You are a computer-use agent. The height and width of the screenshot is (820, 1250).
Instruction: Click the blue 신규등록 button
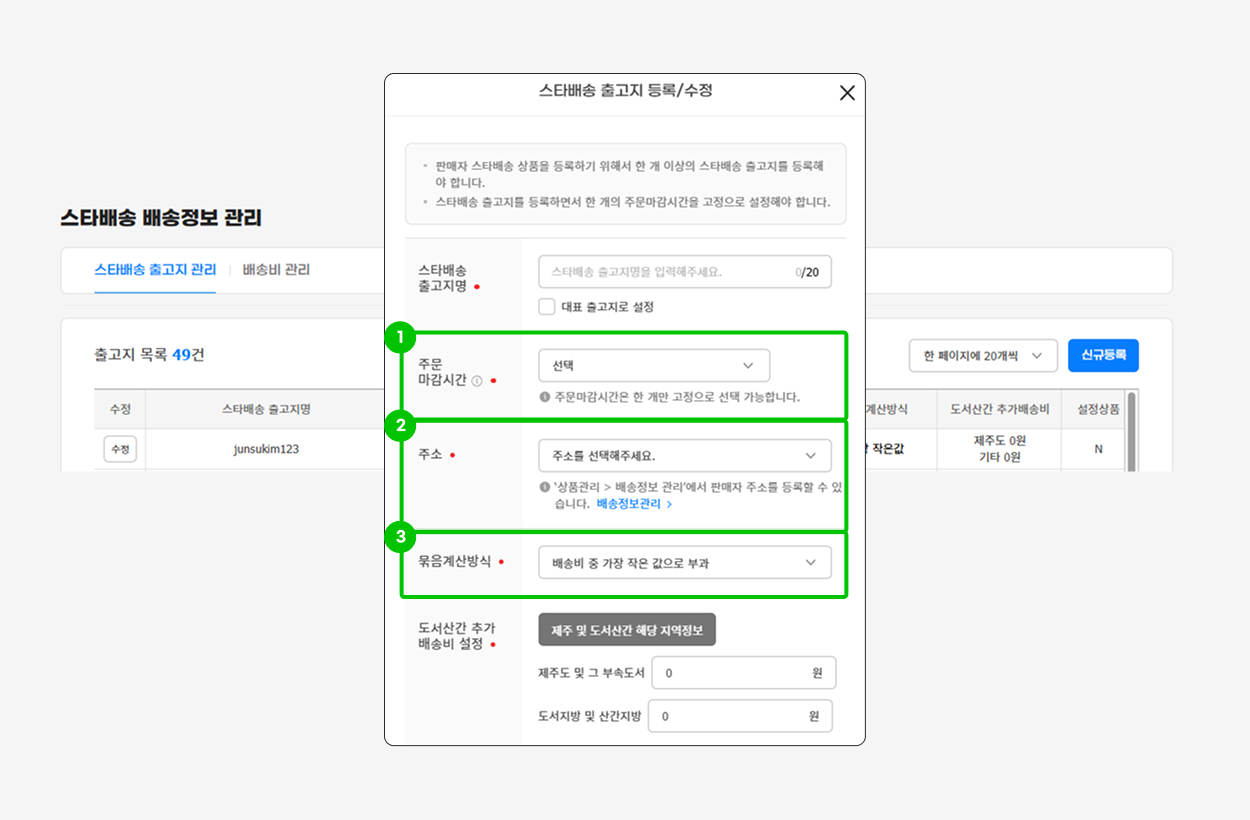[x=1103, y=356]
